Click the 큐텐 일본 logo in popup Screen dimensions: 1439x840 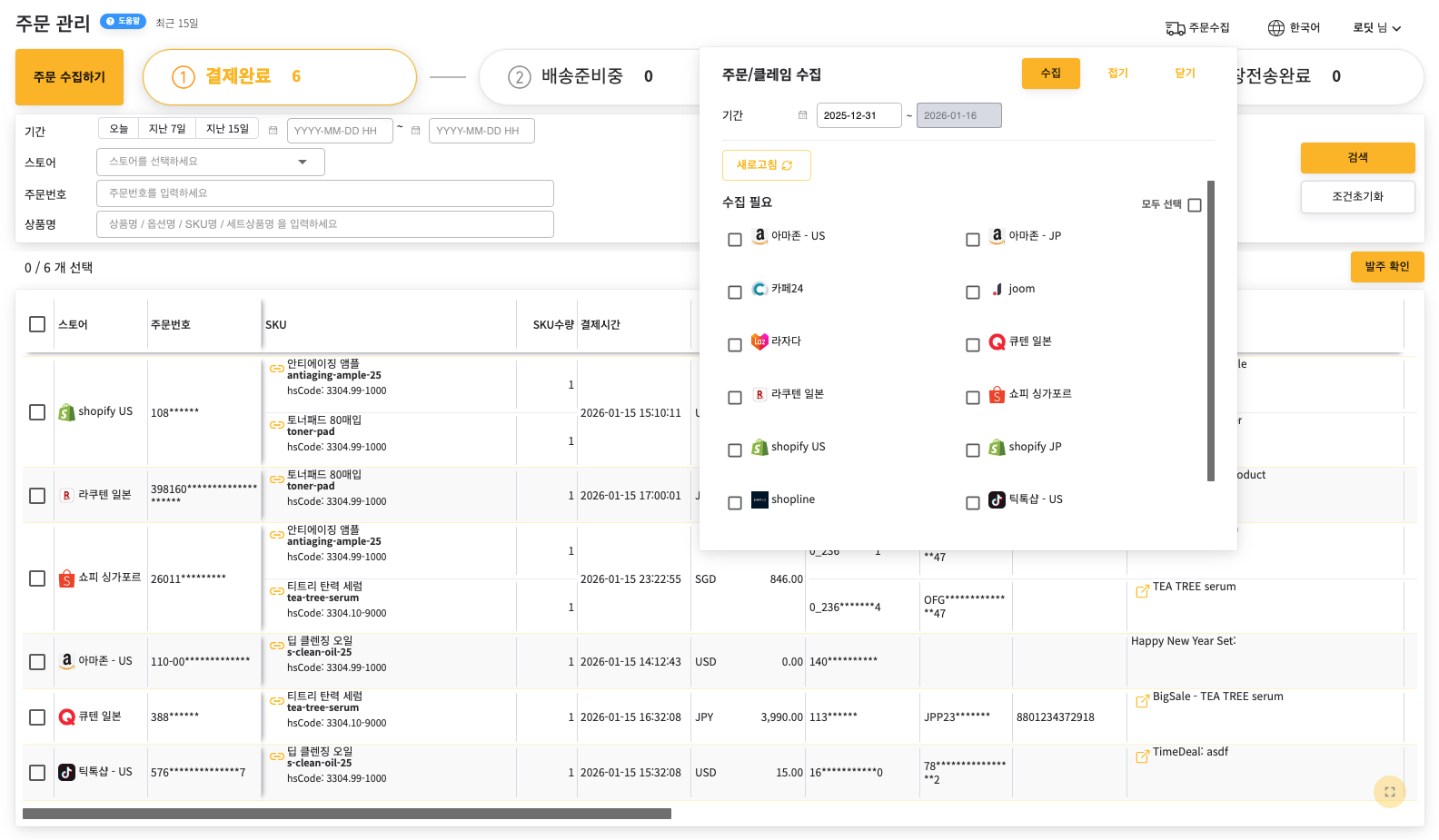point(997,341)
